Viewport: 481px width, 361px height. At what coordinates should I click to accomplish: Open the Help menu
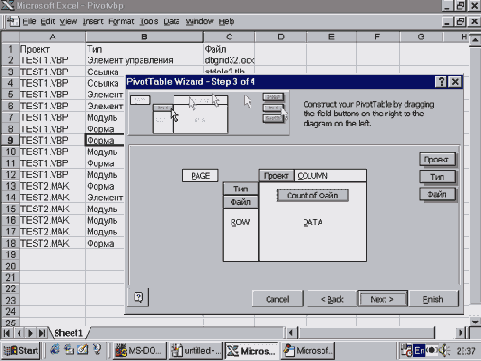(x=226, y=22)
